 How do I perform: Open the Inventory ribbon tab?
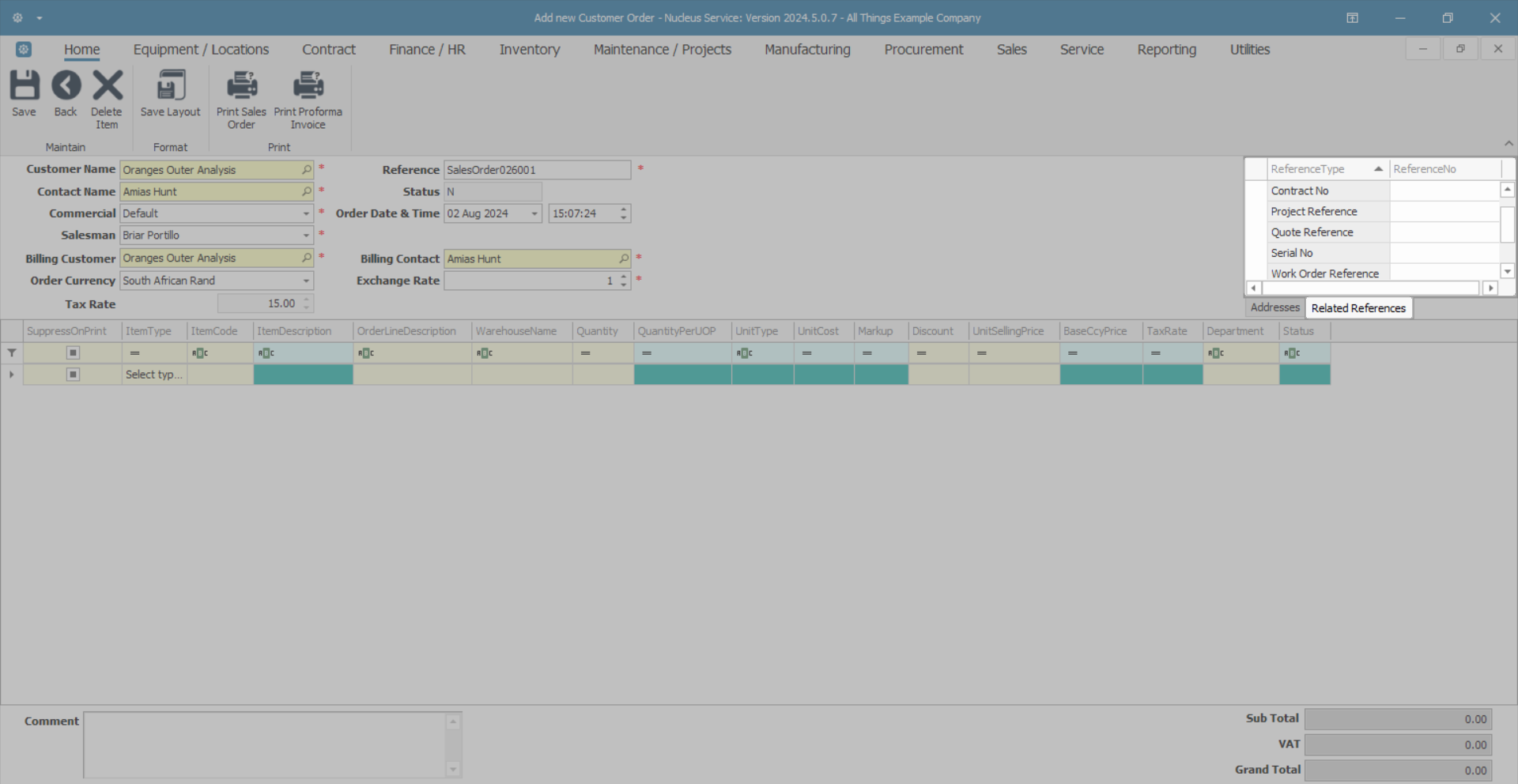(x=530, y=49)
